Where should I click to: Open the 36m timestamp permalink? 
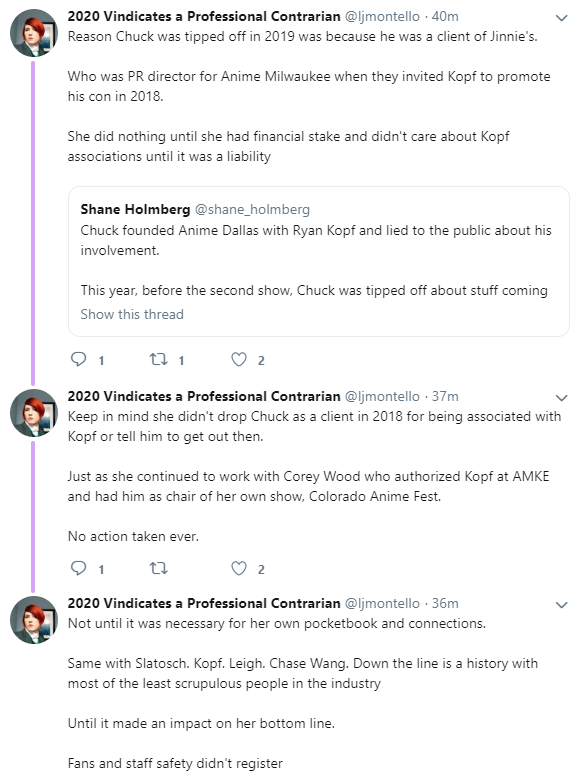445,603
